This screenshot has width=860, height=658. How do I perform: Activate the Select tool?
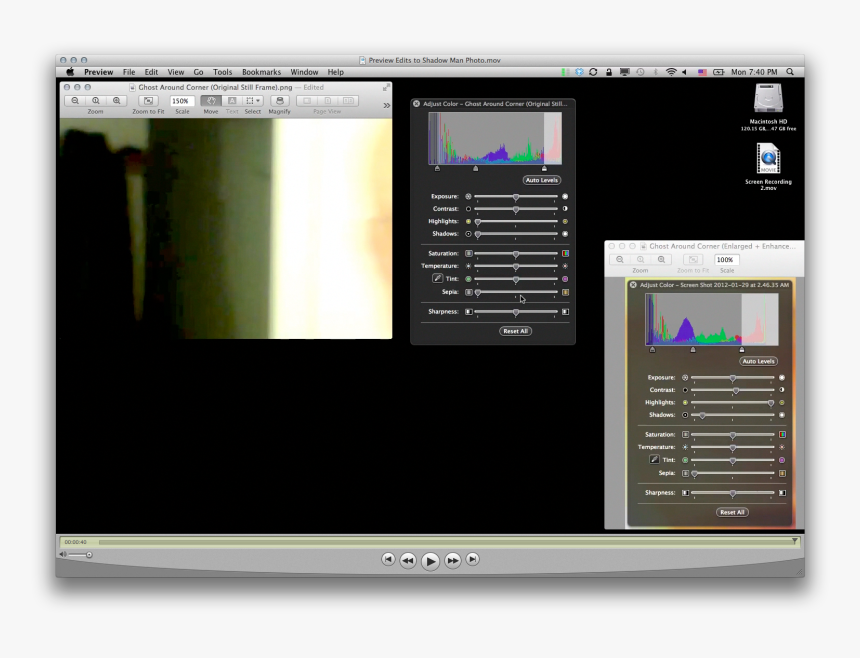(x=249, y=100)
